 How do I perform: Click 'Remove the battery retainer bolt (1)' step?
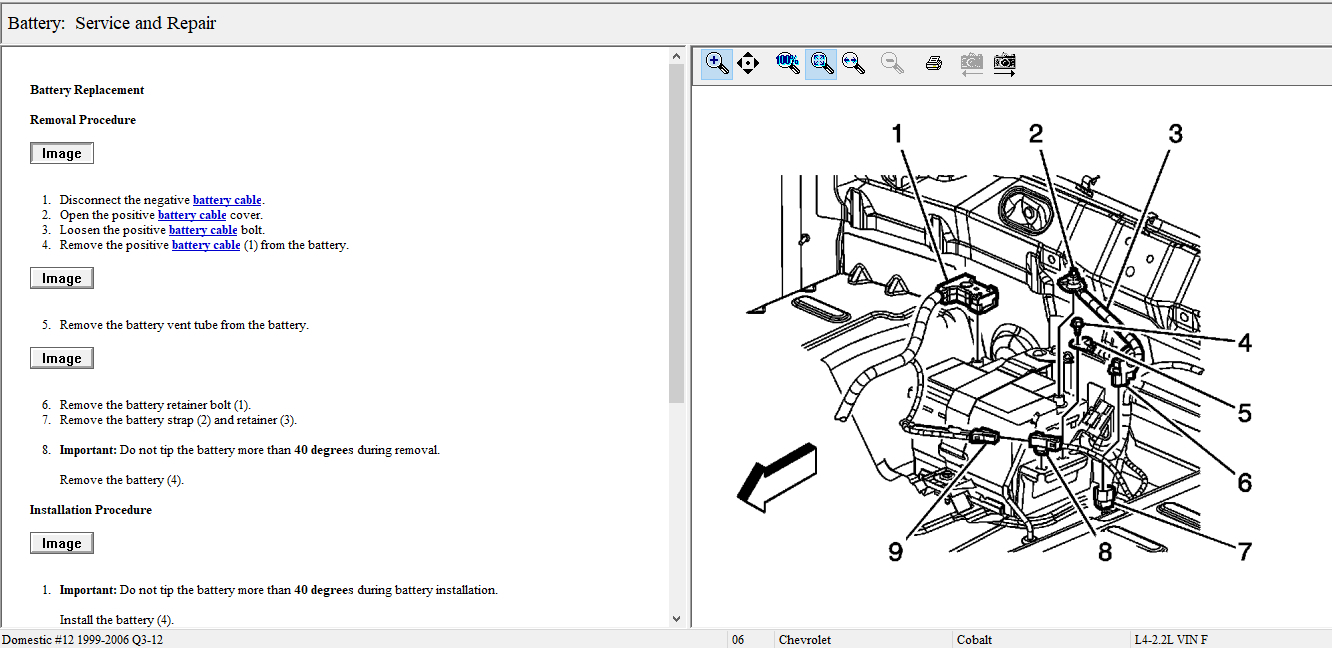pos(155,405)
